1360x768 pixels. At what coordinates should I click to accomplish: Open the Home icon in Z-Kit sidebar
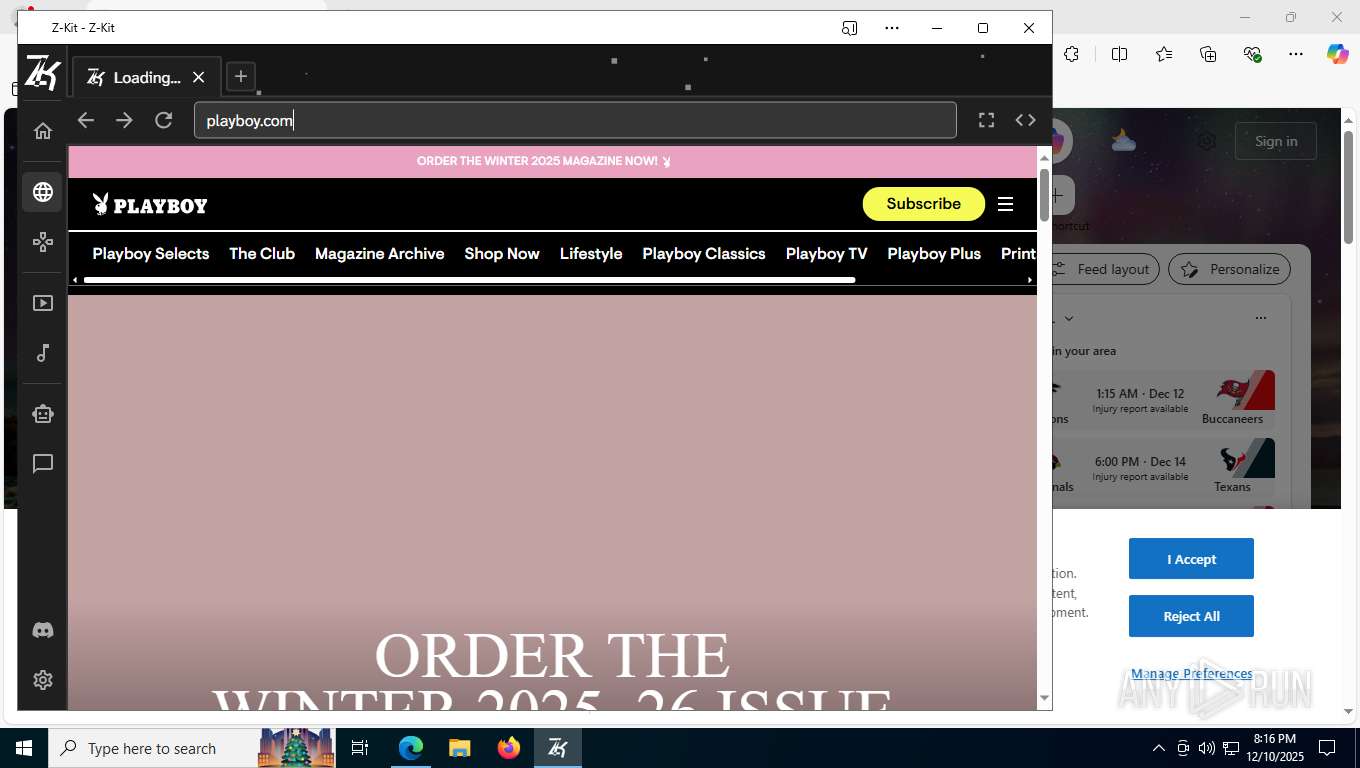click(x=43, y=131)
